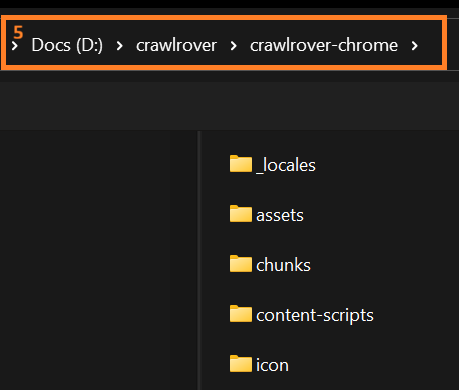Click the chunks folder name
The width and height of the screenshot is (459, 390).
[283, 265]
